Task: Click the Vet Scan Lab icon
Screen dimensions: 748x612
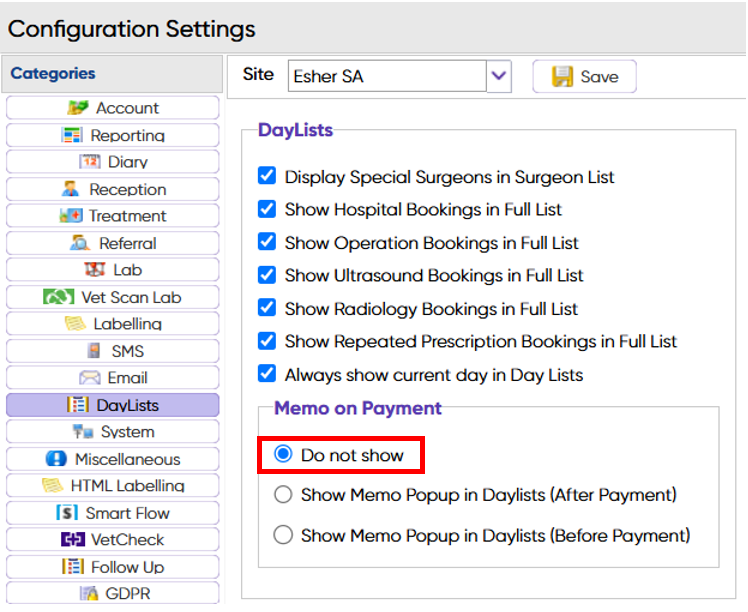Action: coord(59,297)
